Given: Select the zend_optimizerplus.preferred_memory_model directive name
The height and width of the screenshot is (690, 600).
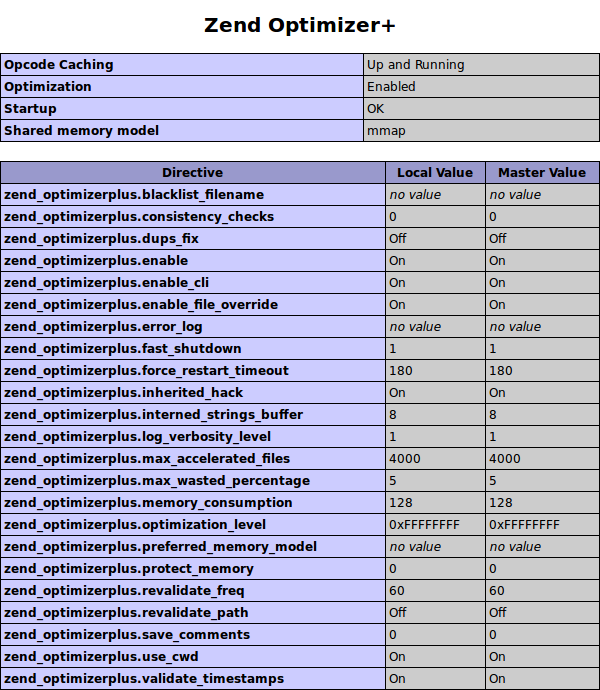Looking at the screenshot, I should 160,547.
